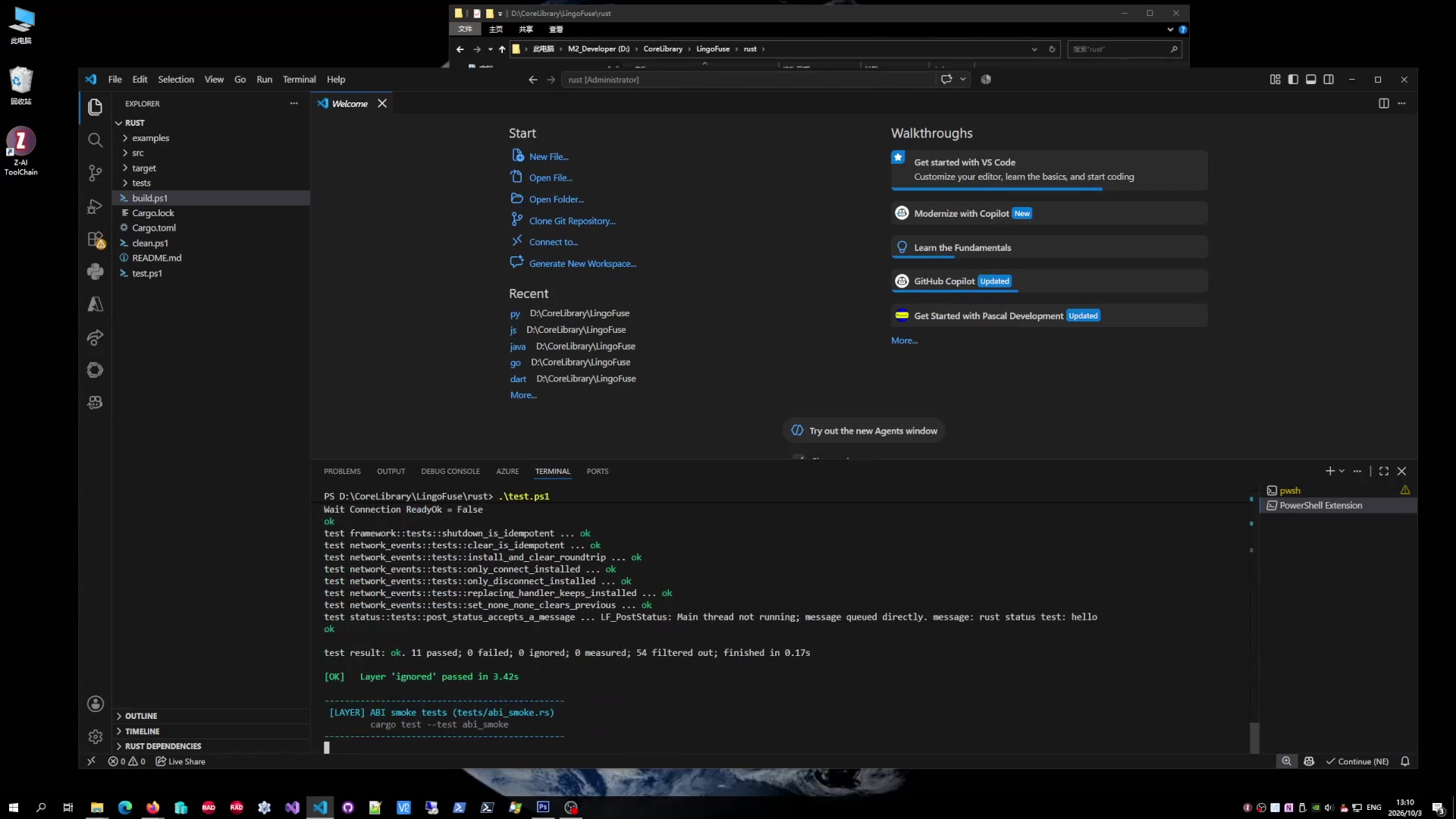Screen dimensions: 1456x819
Task: Open the new terminal profile dropdown arrow
Action: [1341, 471]
